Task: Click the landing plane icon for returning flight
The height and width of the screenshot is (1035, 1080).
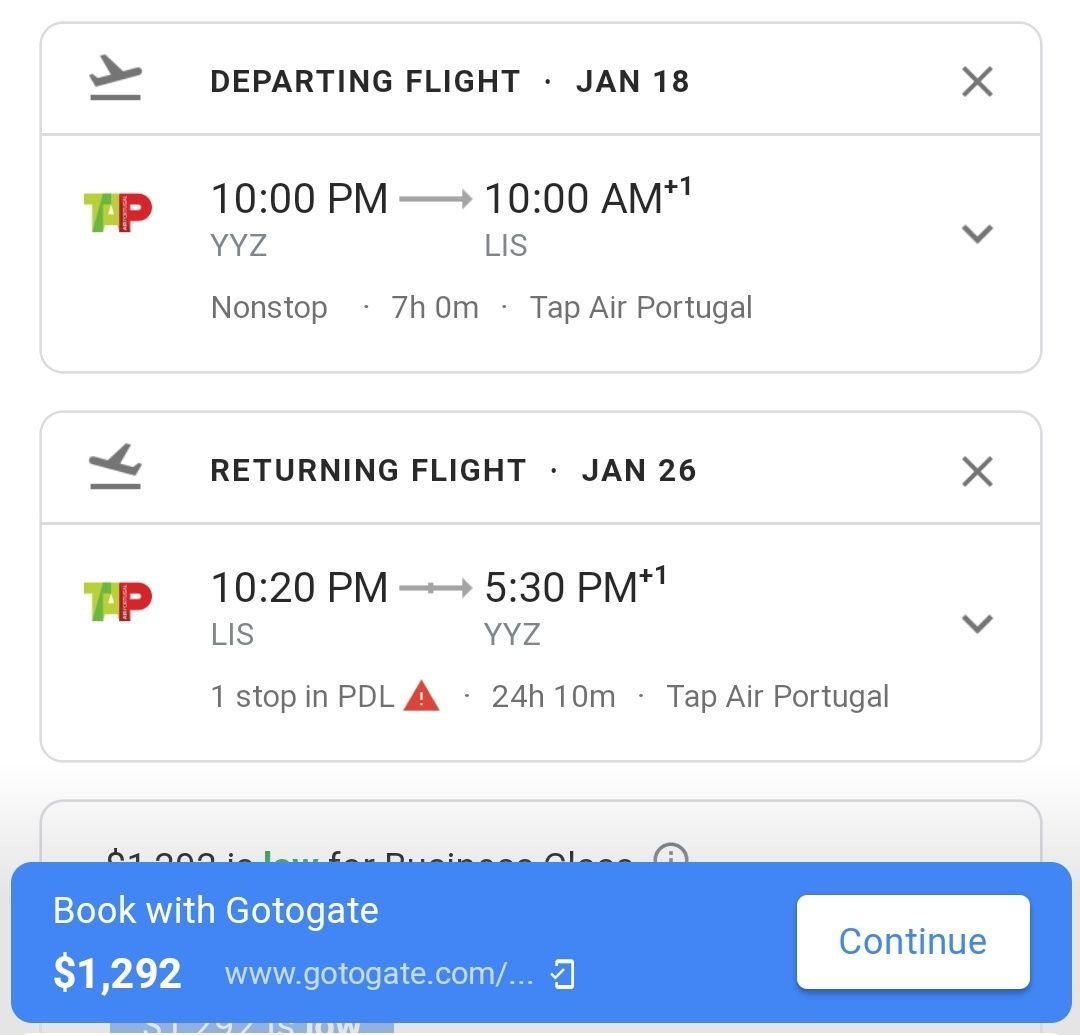Action: click(x=115, y=469)
